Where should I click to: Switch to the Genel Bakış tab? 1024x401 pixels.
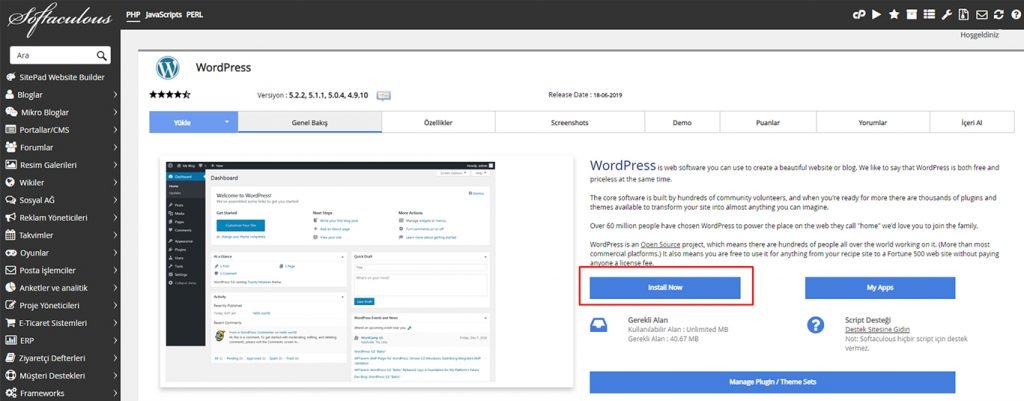(310, 122)
